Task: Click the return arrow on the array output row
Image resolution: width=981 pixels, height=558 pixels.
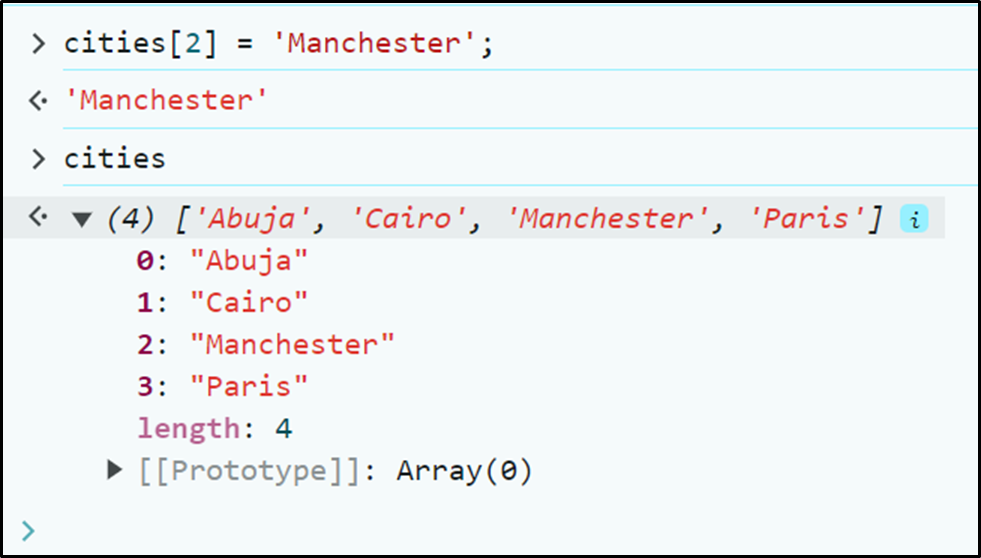Action: pos(38,218)
